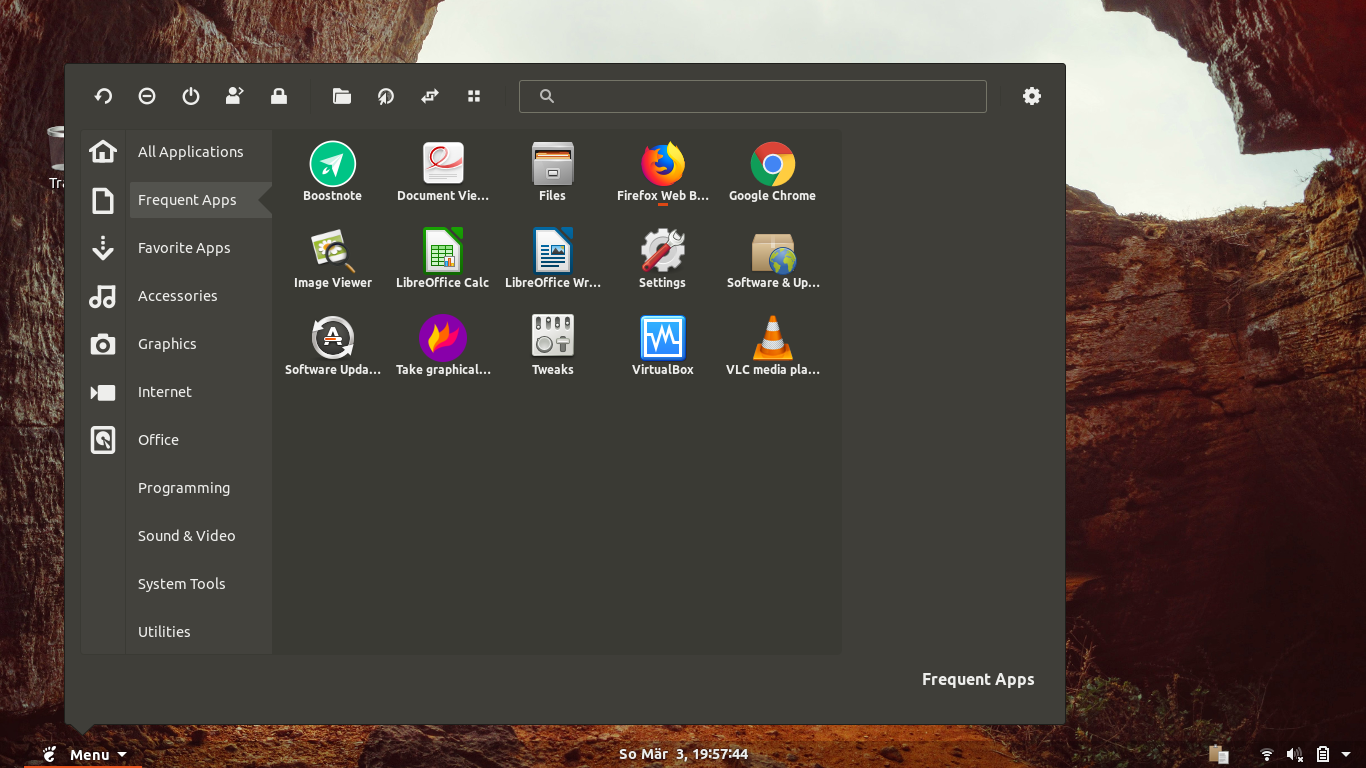Launch VLC media player
Image resolution: width=1366 pixels, height=768 pixels.
[773, 347]
